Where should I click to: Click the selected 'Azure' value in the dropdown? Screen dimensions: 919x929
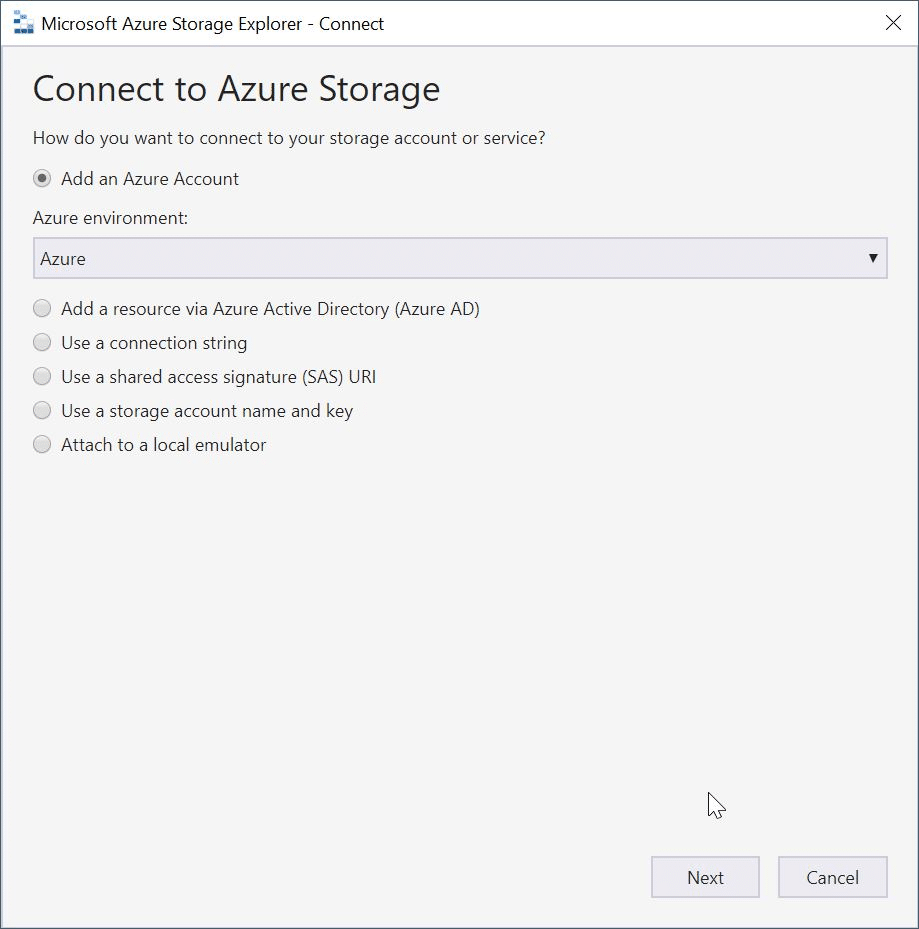pos(63,259)
